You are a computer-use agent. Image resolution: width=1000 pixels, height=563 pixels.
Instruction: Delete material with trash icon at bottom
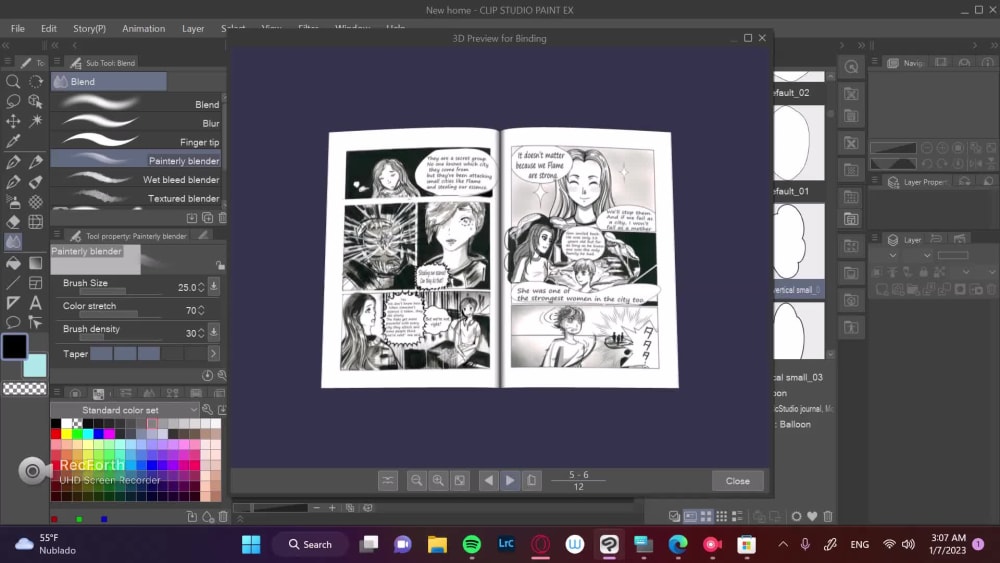[x=828, y=516]
